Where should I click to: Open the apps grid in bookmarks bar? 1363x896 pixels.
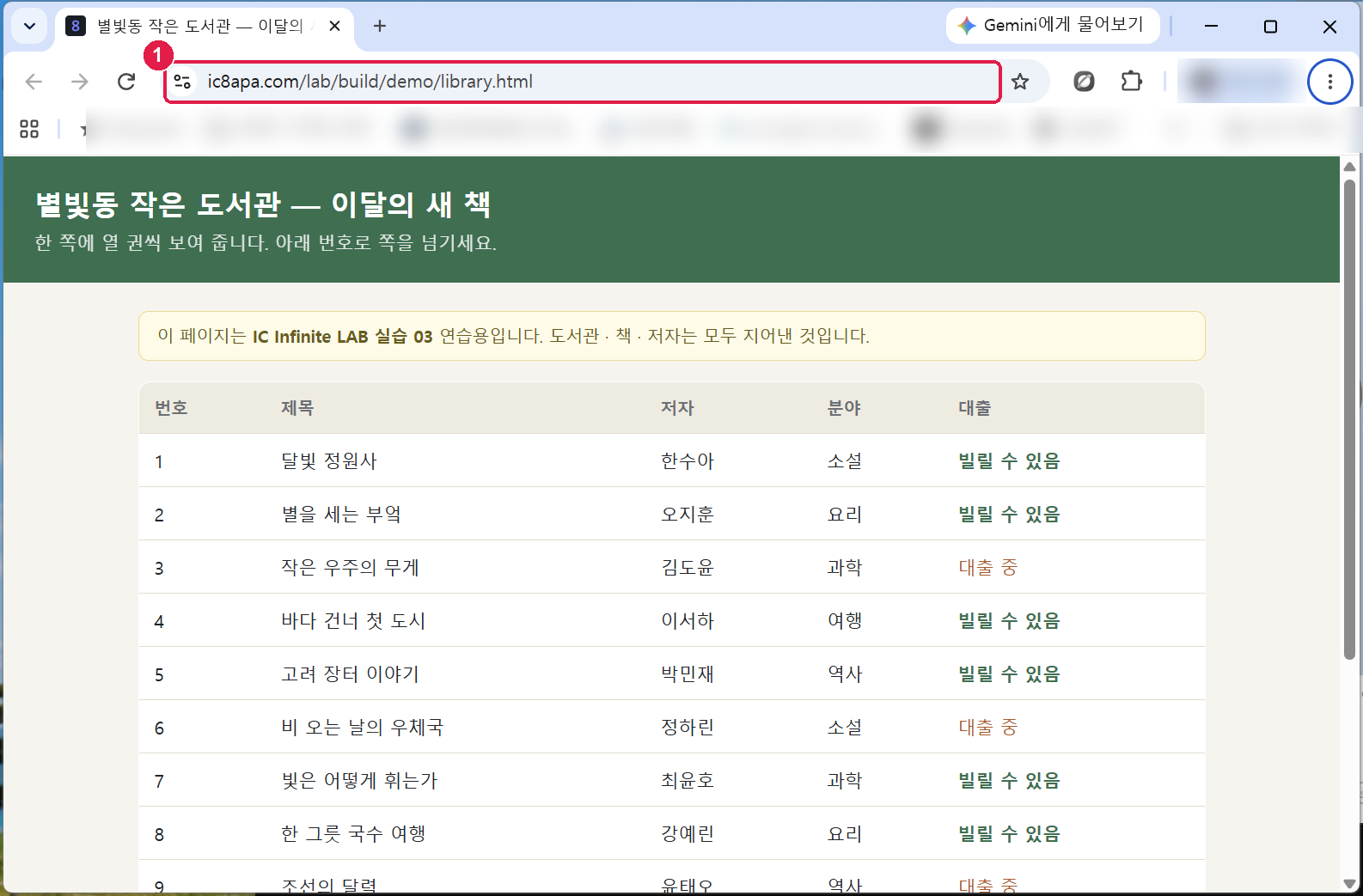(29, 129)
